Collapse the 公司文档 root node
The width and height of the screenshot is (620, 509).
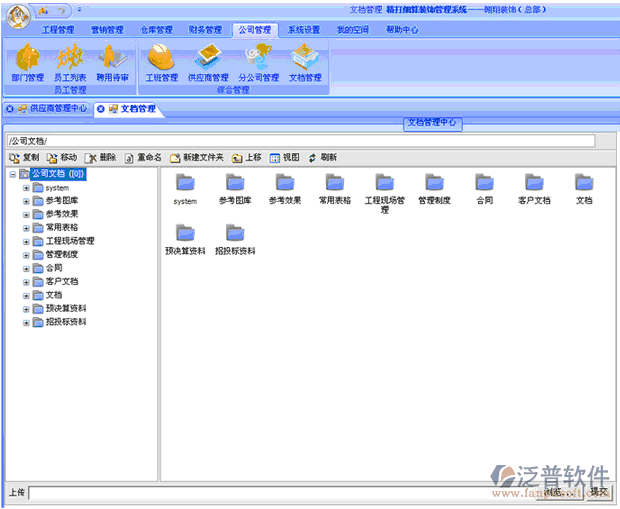tap(12, 174)
